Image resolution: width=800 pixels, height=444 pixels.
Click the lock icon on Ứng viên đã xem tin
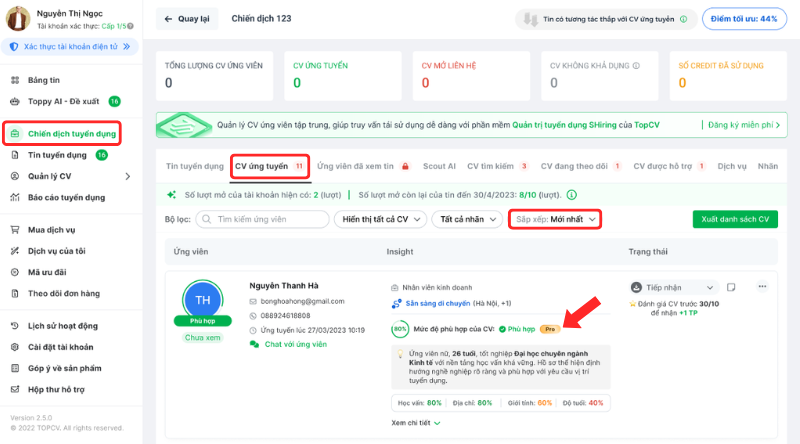[405, 166]
